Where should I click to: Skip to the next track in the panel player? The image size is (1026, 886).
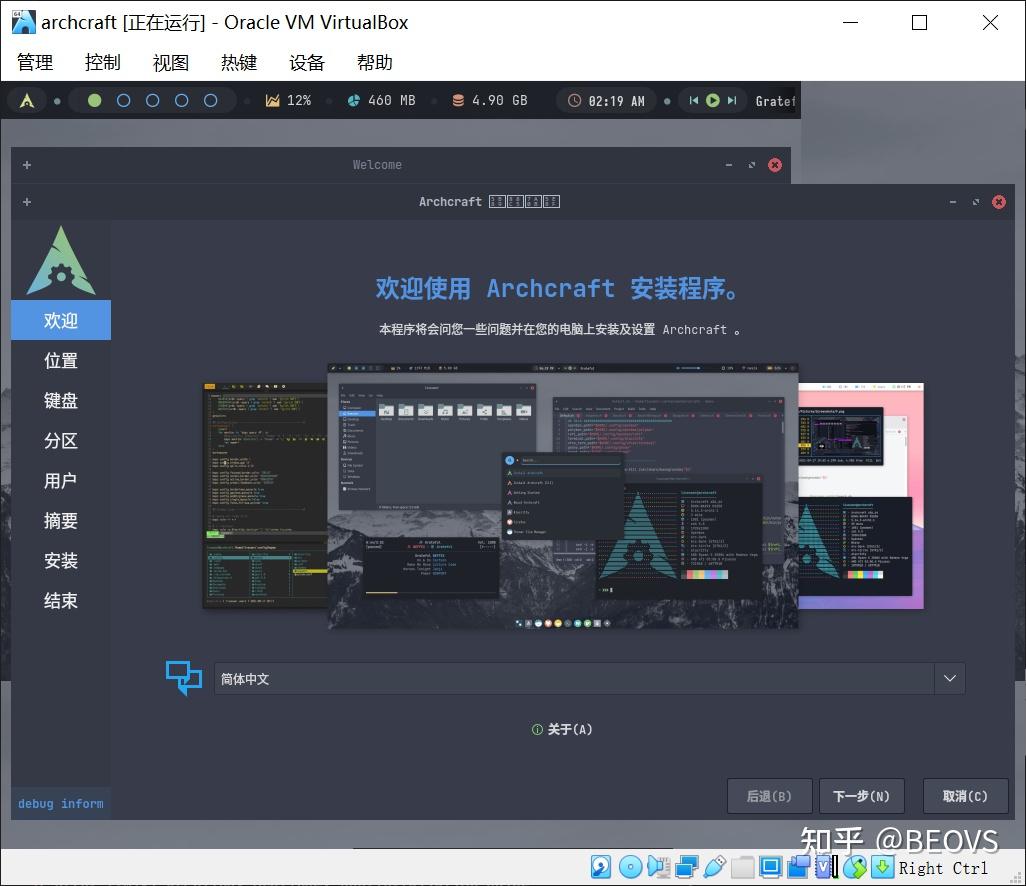(731, 100)
